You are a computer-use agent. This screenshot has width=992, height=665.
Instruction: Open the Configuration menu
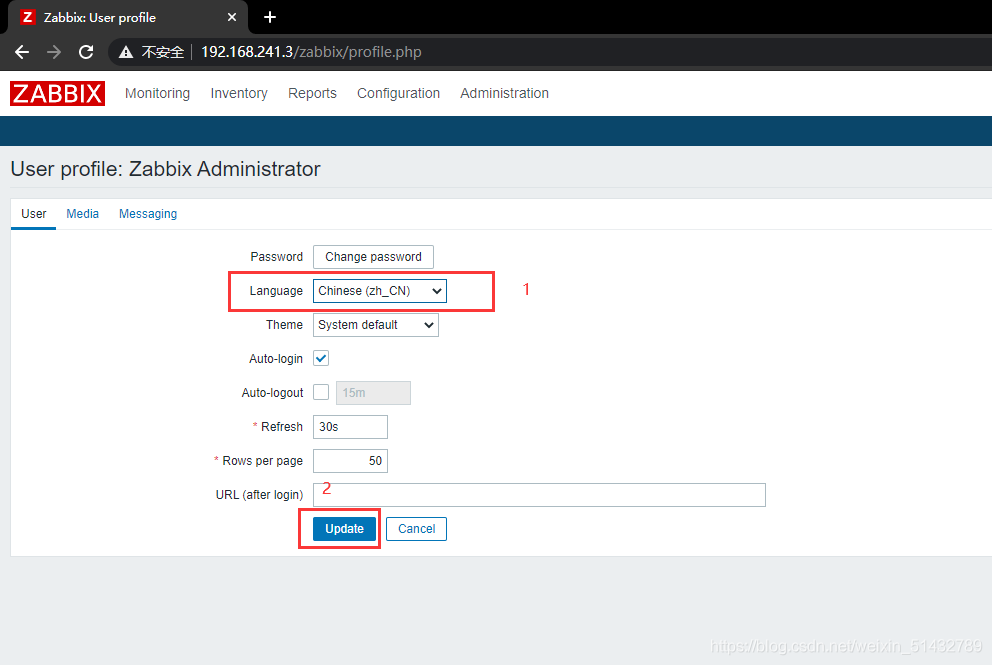pos(399,93)
